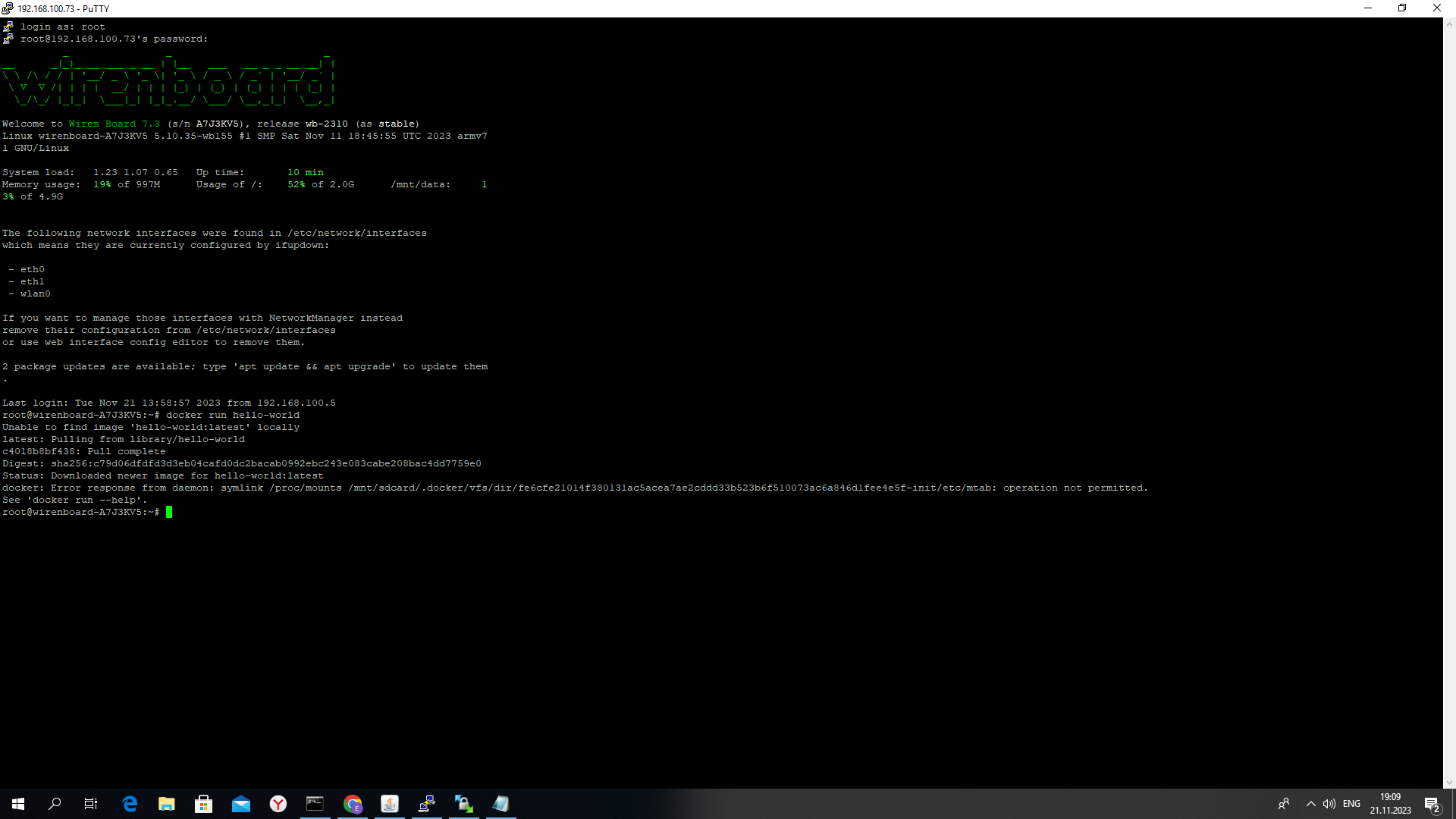
Task: Click the 'Last login' line
Action: [169, 403]
